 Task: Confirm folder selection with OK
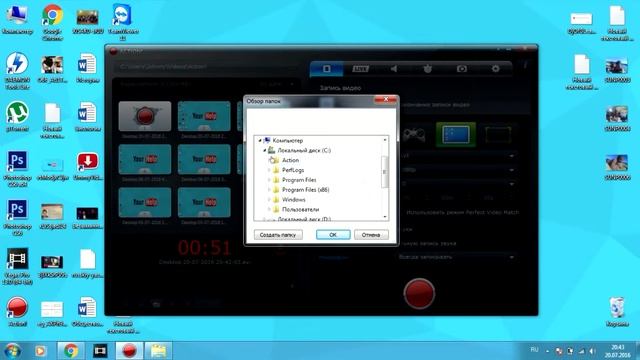333,235
